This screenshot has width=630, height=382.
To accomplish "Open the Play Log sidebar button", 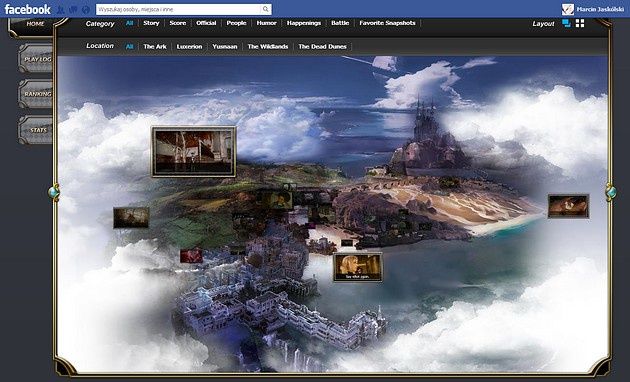I will [36, 59].
